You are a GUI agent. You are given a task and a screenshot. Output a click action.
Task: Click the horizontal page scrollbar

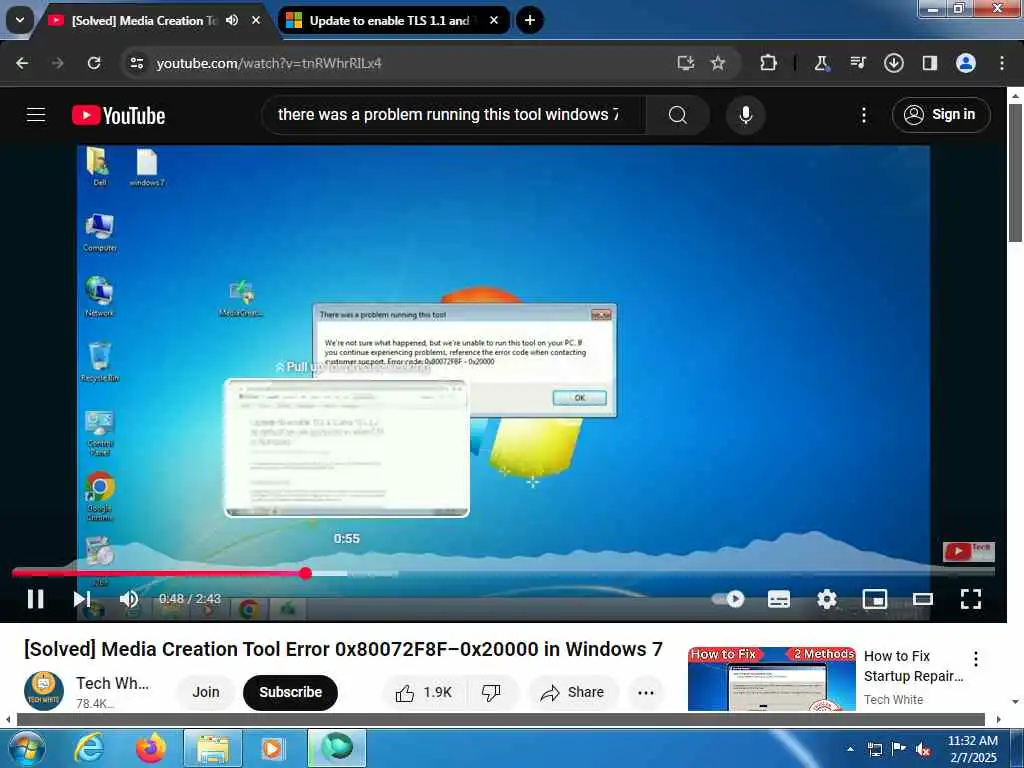point(500,719)
